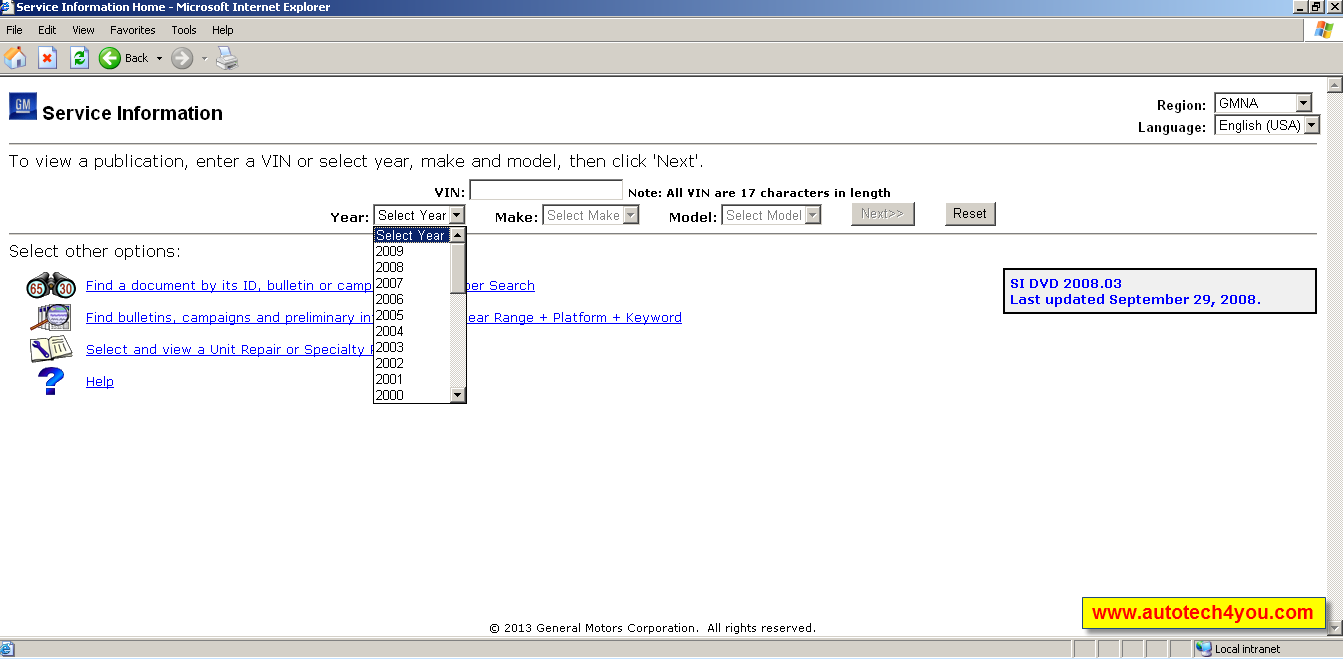The image size is (1343, 659).
Task: Click the blue question mark Help icon
Action: coord(50,381)
